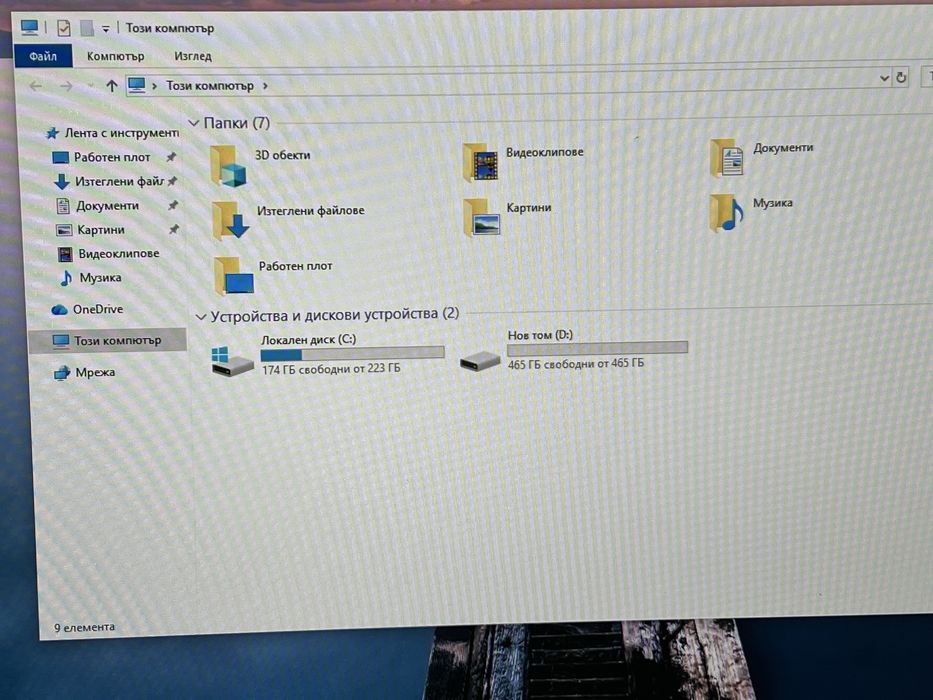This screenshot has width=933, height=700.
Task: Go to Работен плот in the sidebar
Action: tap(101, 157)
